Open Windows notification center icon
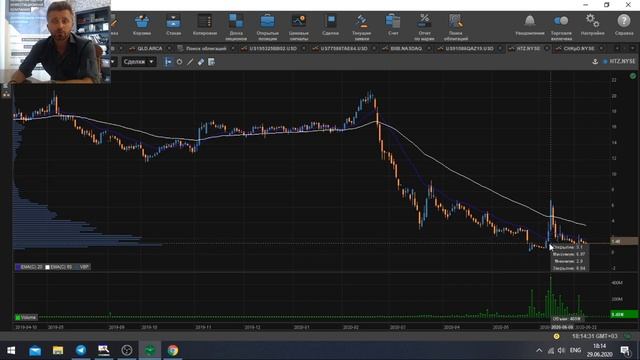 [x=625, y=350]
